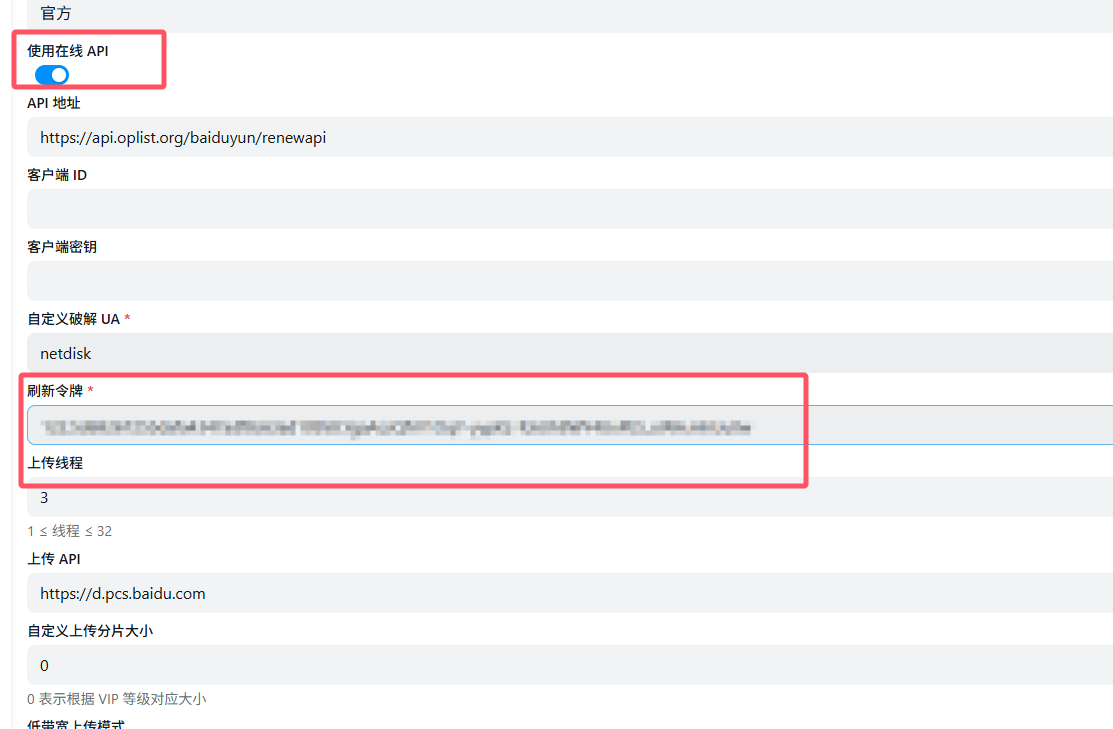Click the 使用在线 API label text
This screenshot has width=1113, height=729.
67,51
